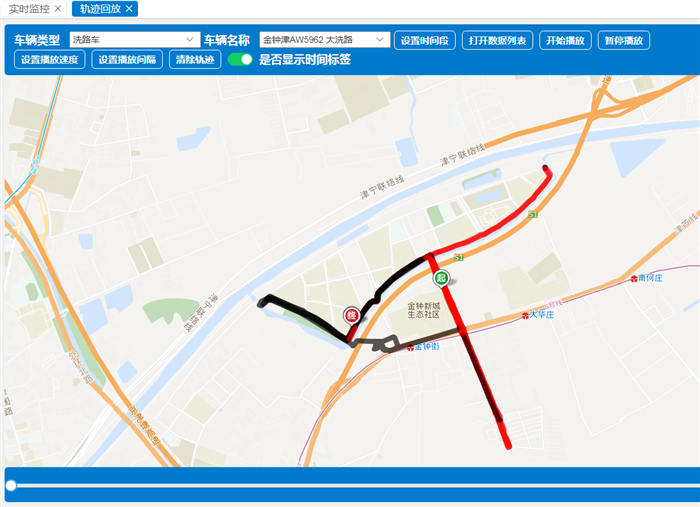This screenshot has width=700, height=507.
Task: Click the 大毕庄 metro station icon
Action: coord(525,316)
